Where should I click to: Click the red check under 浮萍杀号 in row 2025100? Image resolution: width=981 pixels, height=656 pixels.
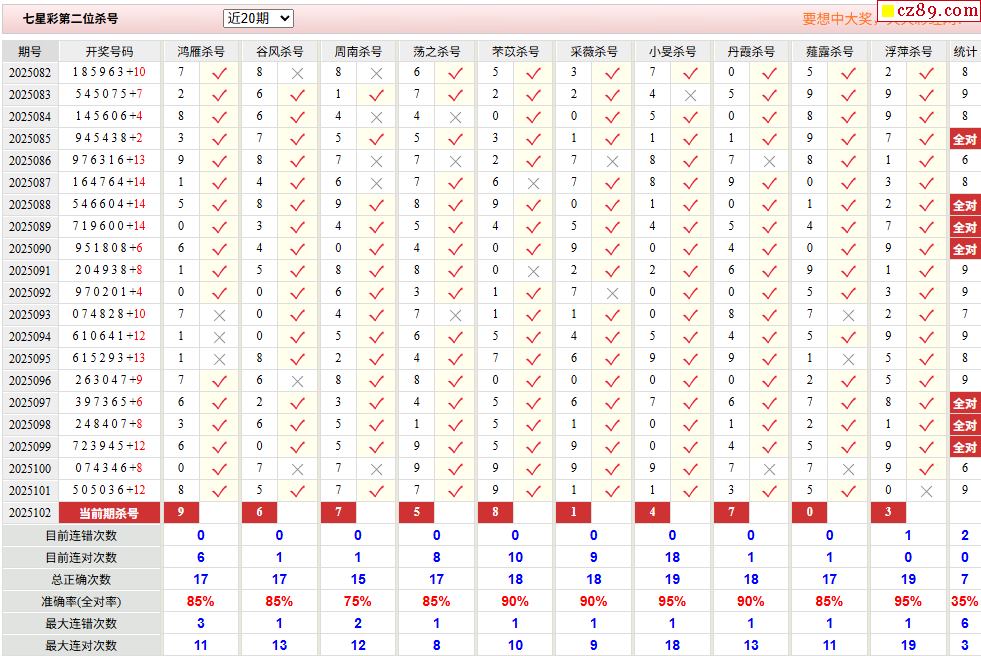[927, 470]
